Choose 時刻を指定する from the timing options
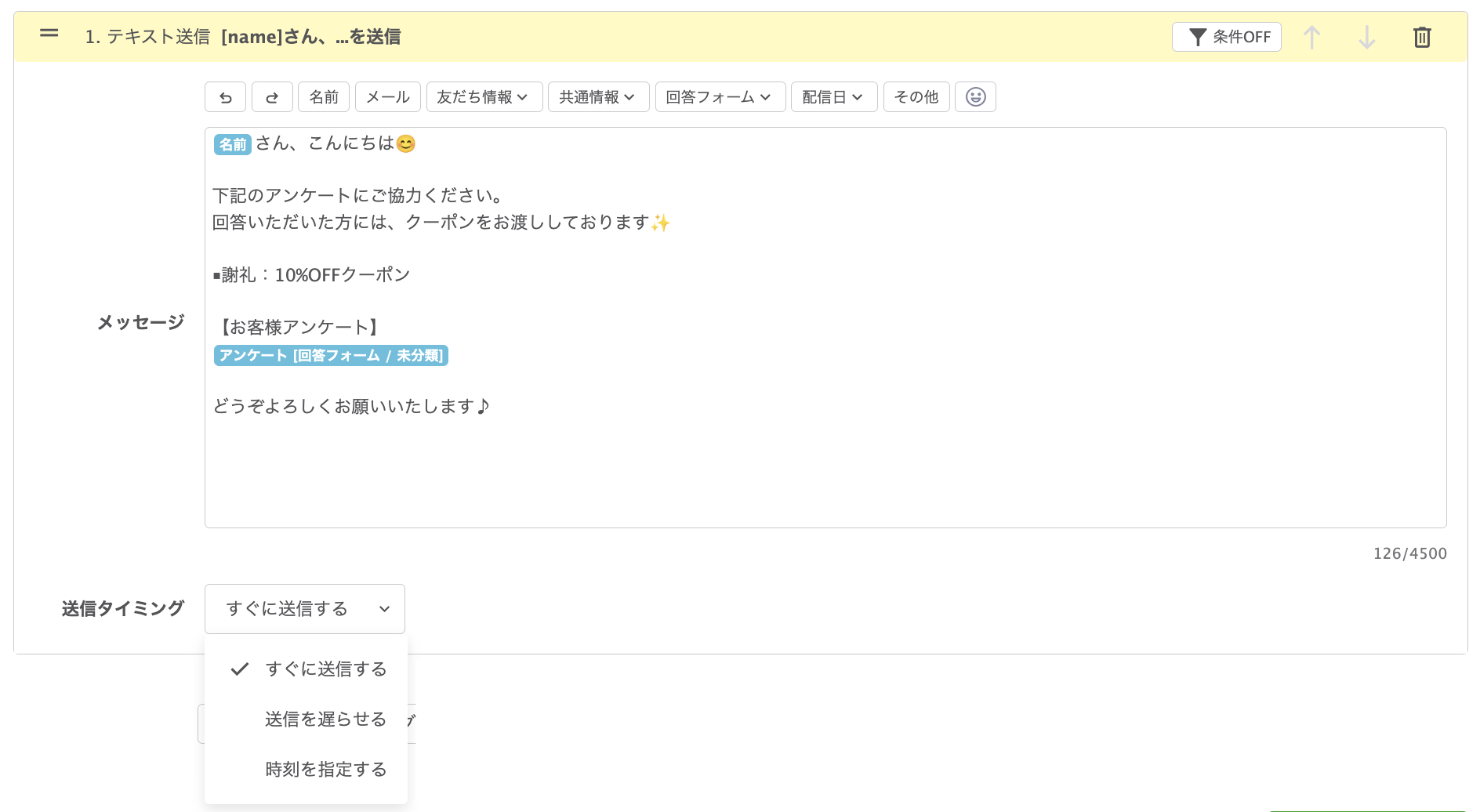 click(325, 769)
